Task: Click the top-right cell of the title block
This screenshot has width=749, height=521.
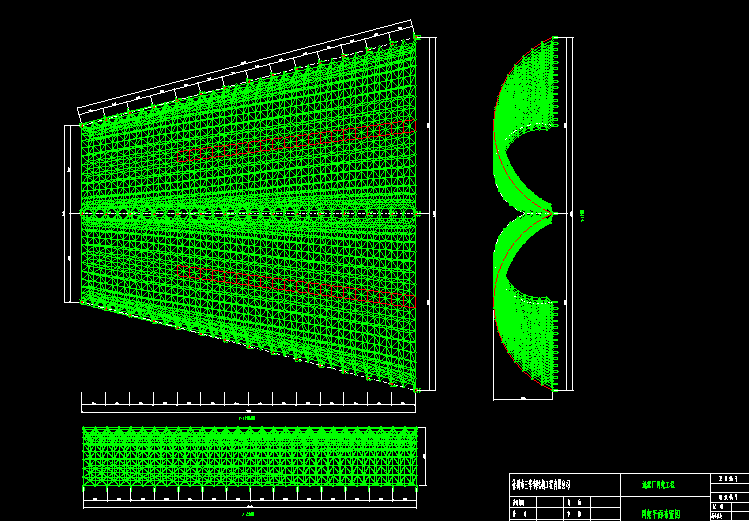Action: click(728, 479)
